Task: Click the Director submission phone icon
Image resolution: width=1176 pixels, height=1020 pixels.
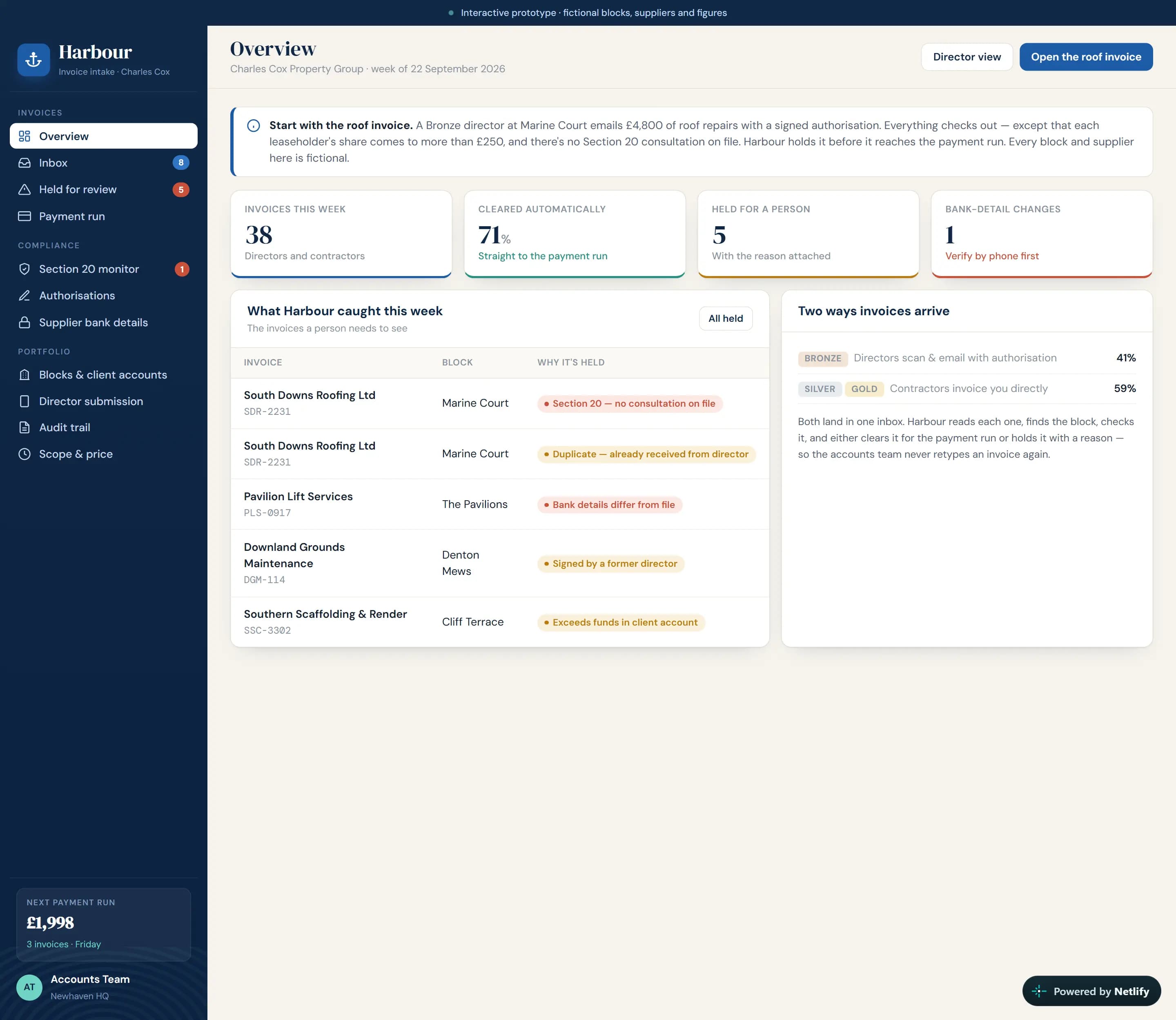Action: coord(24,401)
